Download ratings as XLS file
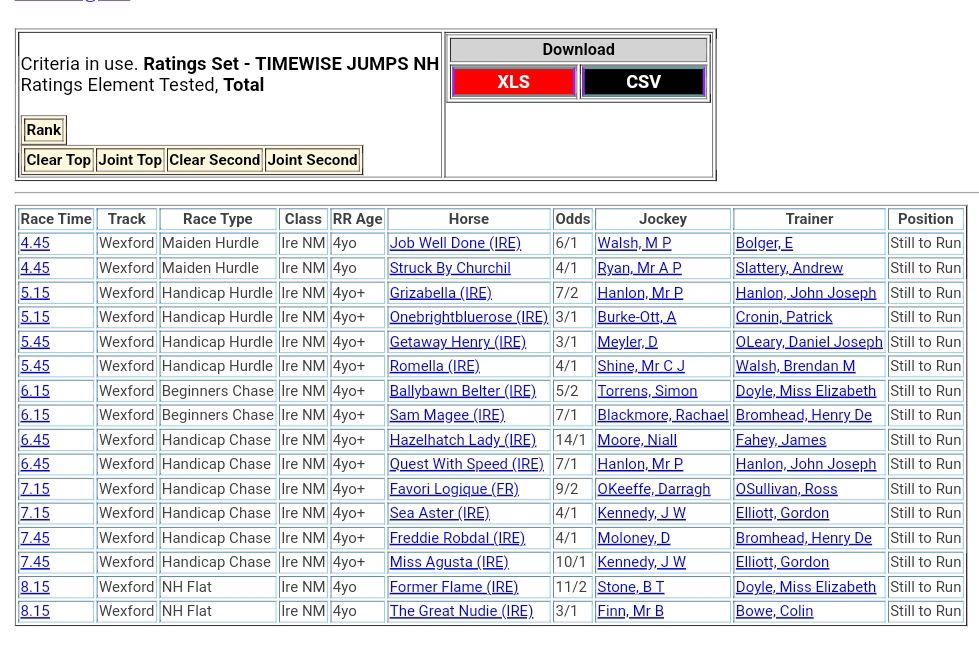 [513, 82]
